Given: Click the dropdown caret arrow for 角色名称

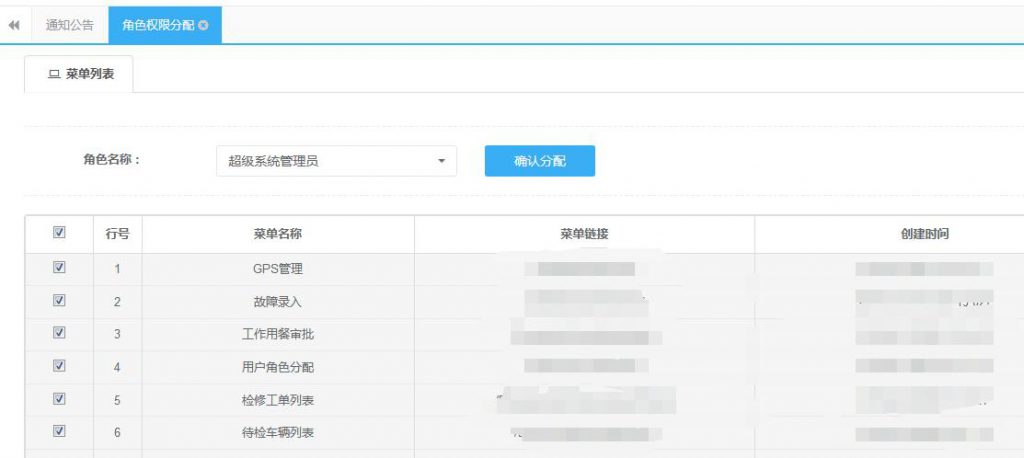Looking at the screenshot, I should click(x=441, y=161).
